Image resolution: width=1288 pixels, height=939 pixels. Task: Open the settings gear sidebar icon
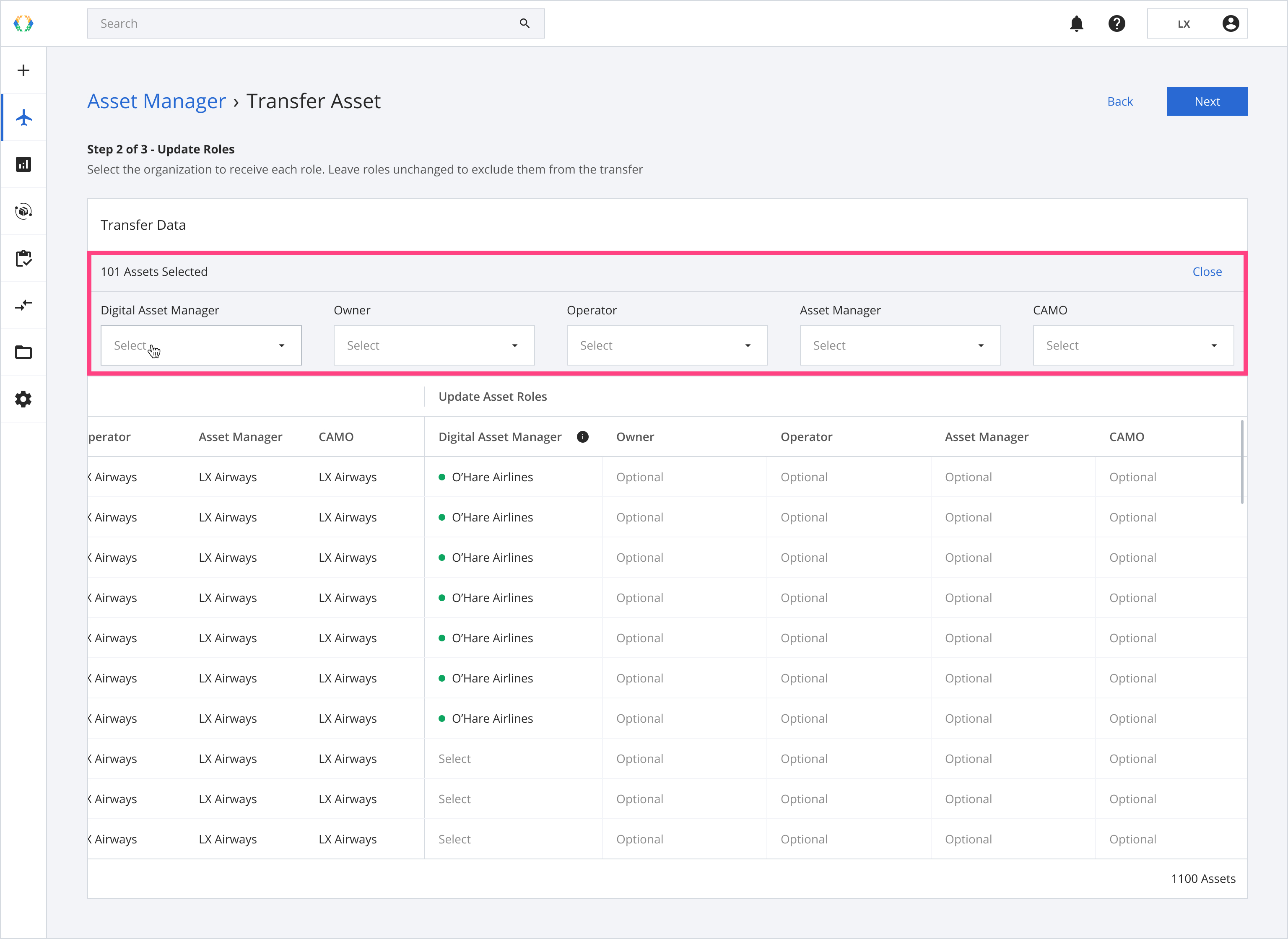[x=23, y=399]
